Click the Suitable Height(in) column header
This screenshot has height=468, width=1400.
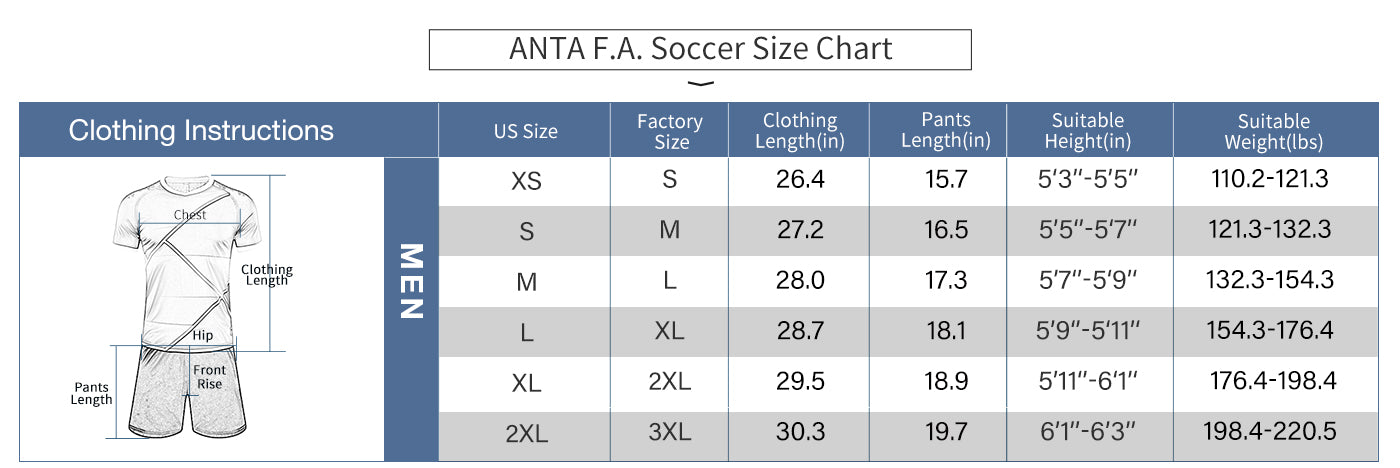click(x=1087, y=131)
